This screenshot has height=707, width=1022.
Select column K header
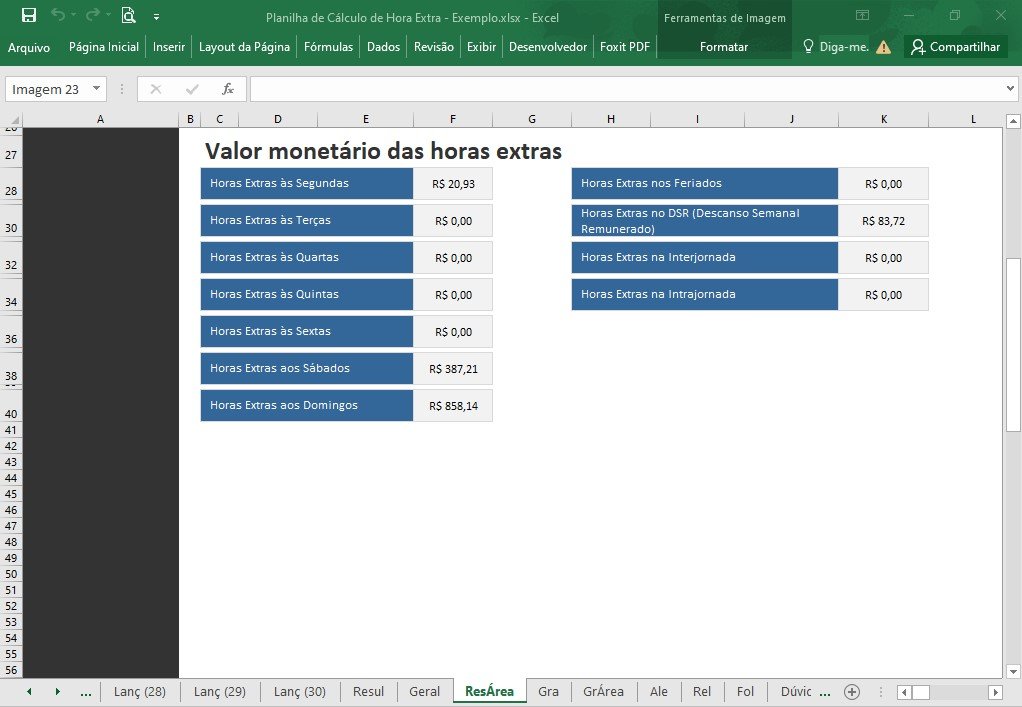(x=884, y=119)
